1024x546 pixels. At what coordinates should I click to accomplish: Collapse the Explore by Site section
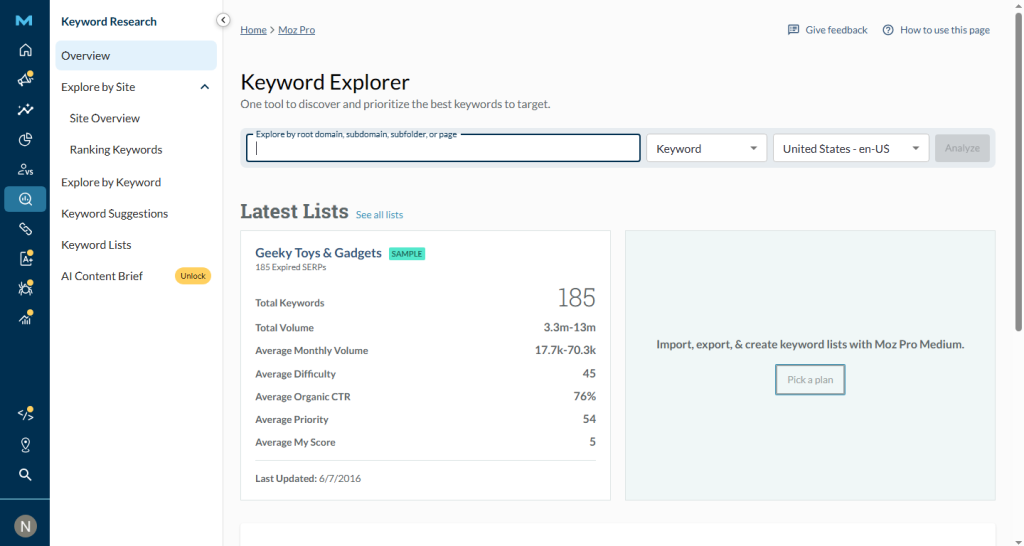(204, 87)
